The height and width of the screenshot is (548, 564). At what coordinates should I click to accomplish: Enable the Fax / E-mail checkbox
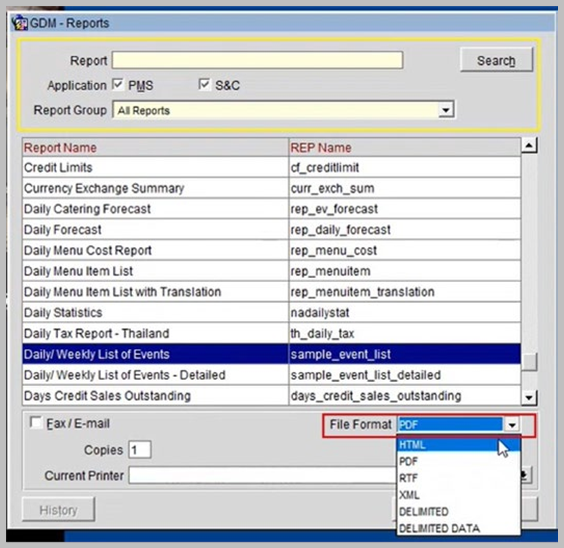click(36, 422)
